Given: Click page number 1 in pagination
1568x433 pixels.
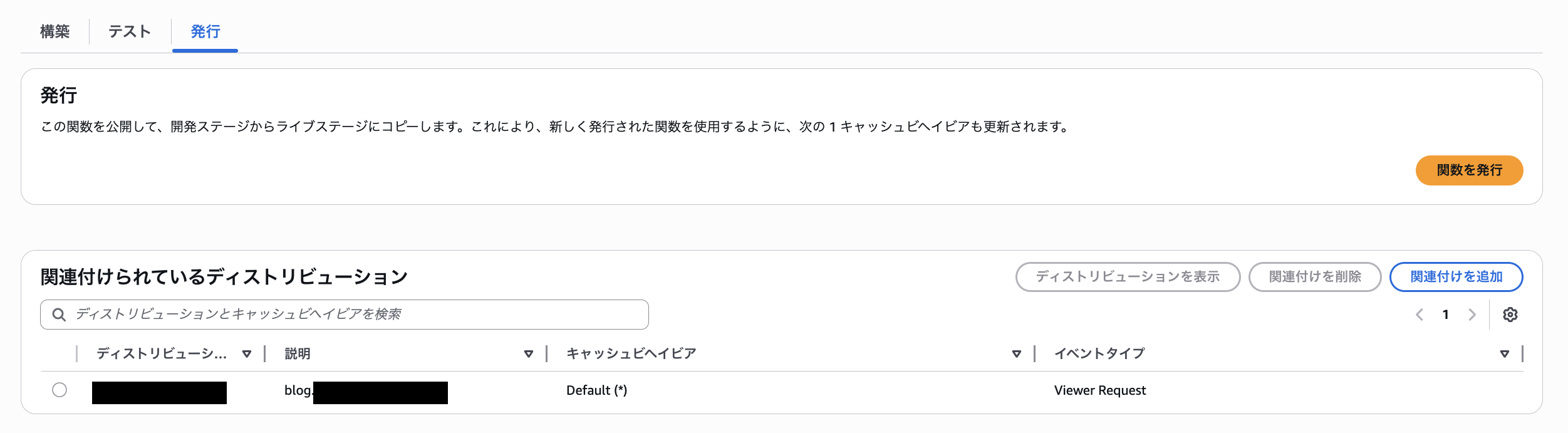Looking at the screenshot, I should [1446, 315].
